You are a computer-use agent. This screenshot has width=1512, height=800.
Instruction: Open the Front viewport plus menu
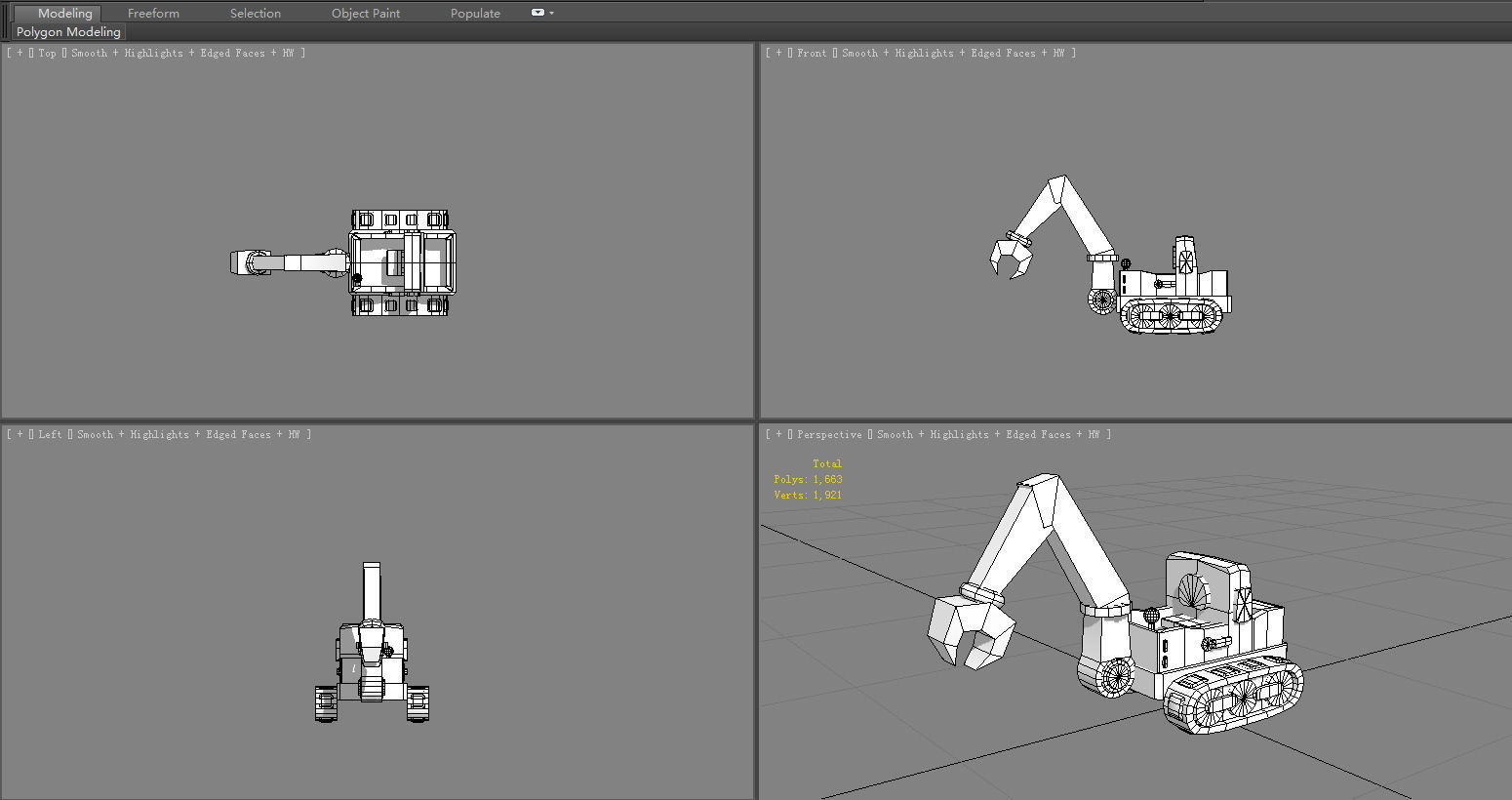click(778, 54)
